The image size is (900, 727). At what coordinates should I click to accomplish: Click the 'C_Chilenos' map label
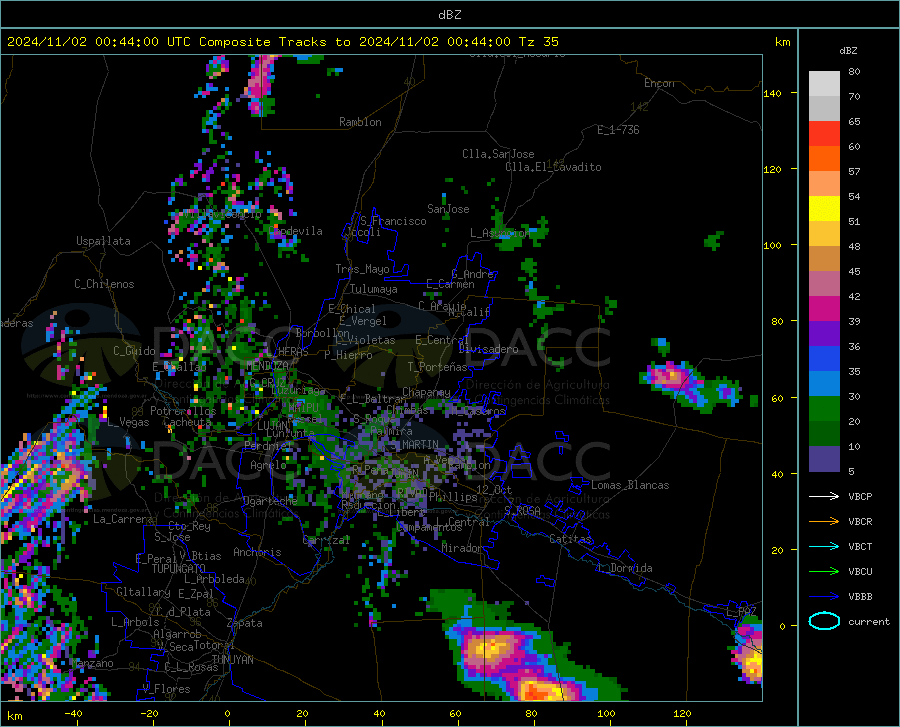click(x=104, y=284)
